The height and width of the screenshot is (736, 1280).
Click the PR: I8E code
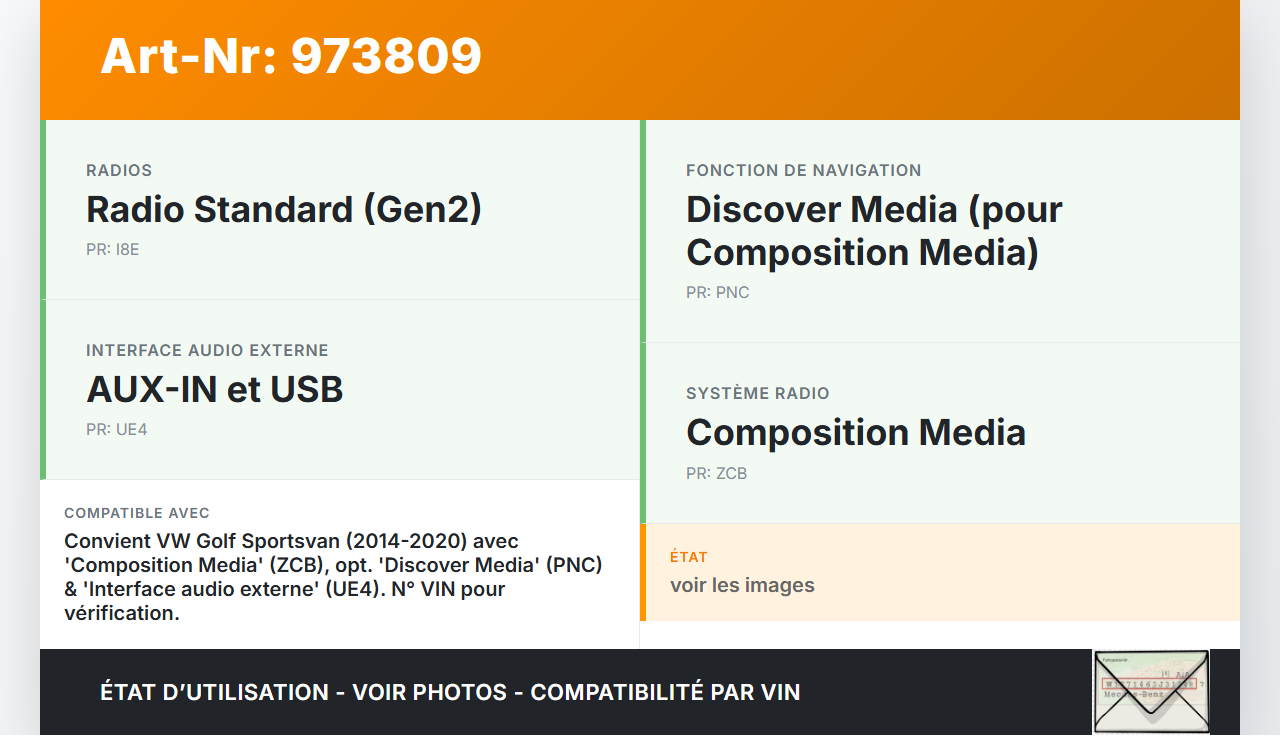click(113, 250)
